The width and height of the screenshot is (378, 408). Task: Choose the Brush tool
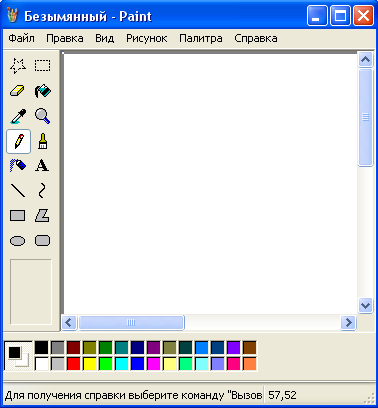[x=43, y=141]
